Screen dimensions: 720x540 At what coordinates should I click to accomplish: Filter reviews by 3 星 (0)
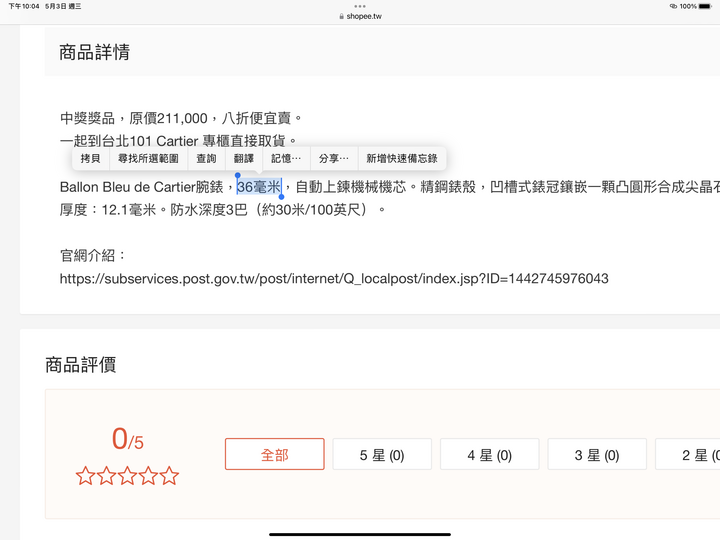pos(597,454)
